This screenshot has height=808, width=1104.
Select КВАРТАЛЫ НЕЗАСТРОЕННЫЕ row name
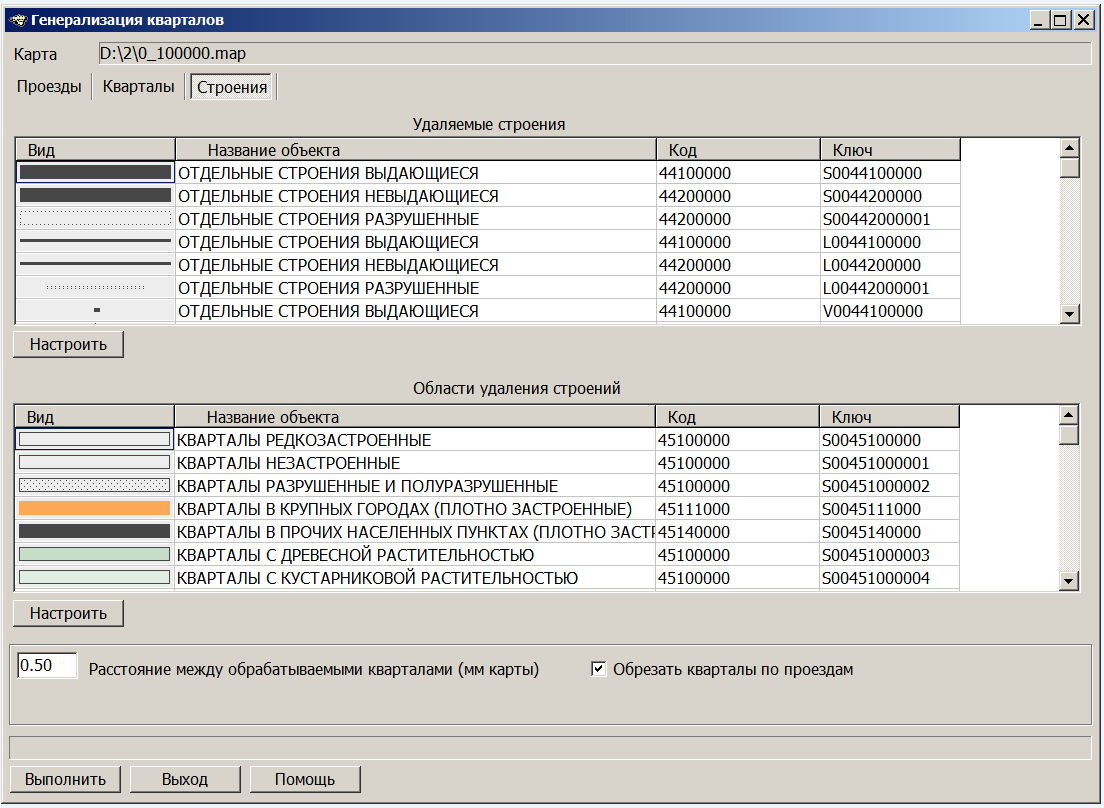coord(288,463)
